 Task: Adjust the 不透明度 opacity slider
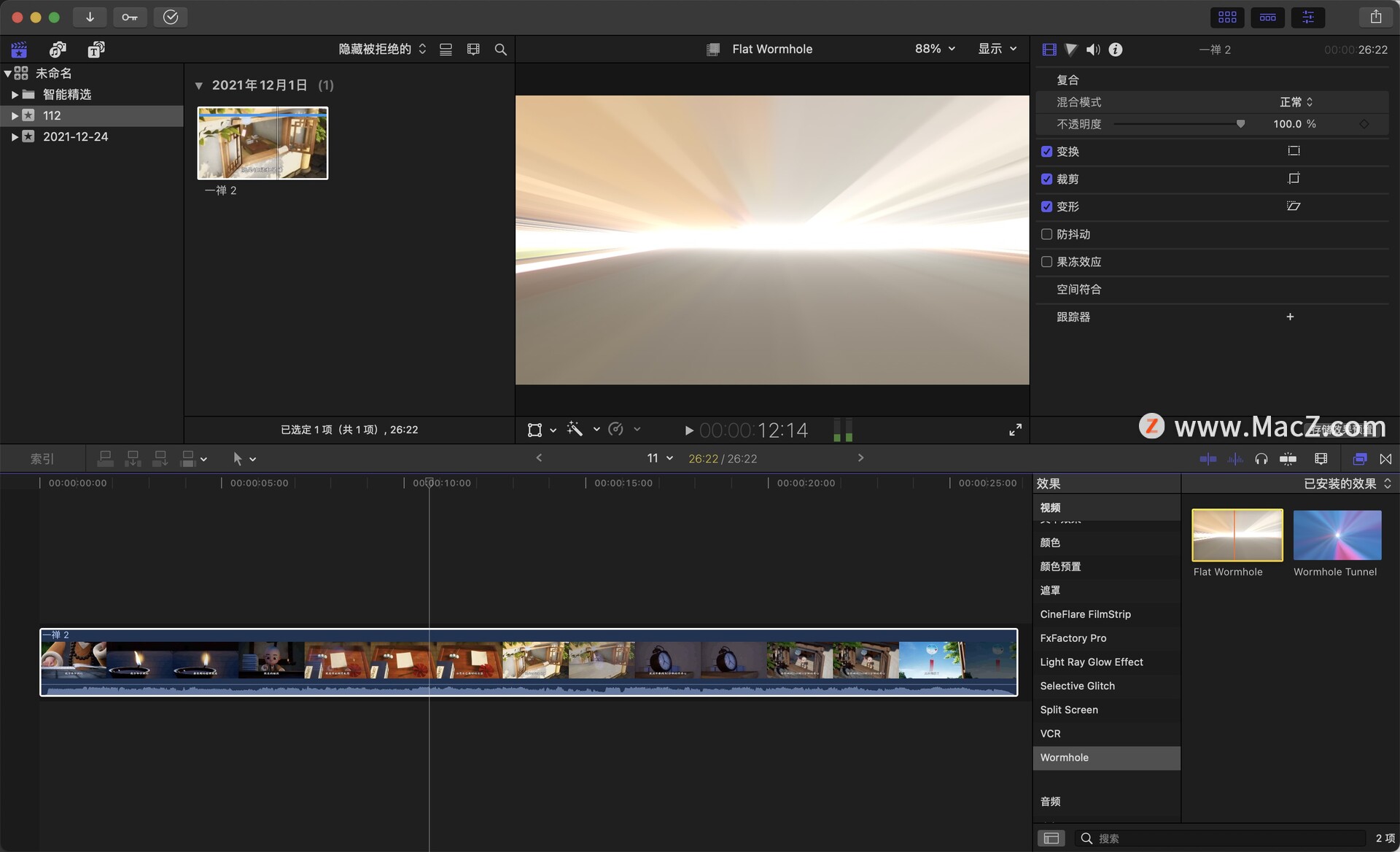click(1240, 124)
